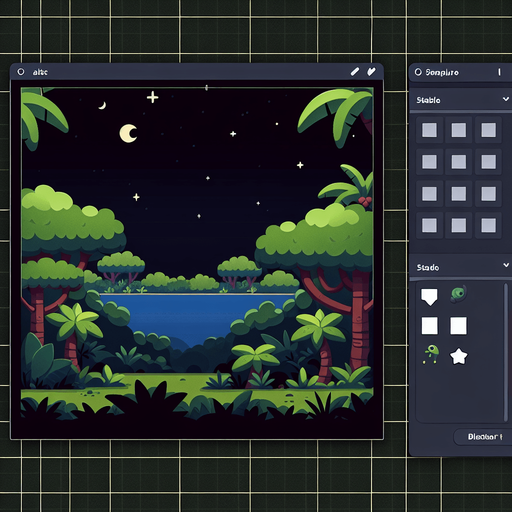This screenshot has height=512, width=512.
Task: Click the red berries on the palm
Action: [x=365, y=201]
